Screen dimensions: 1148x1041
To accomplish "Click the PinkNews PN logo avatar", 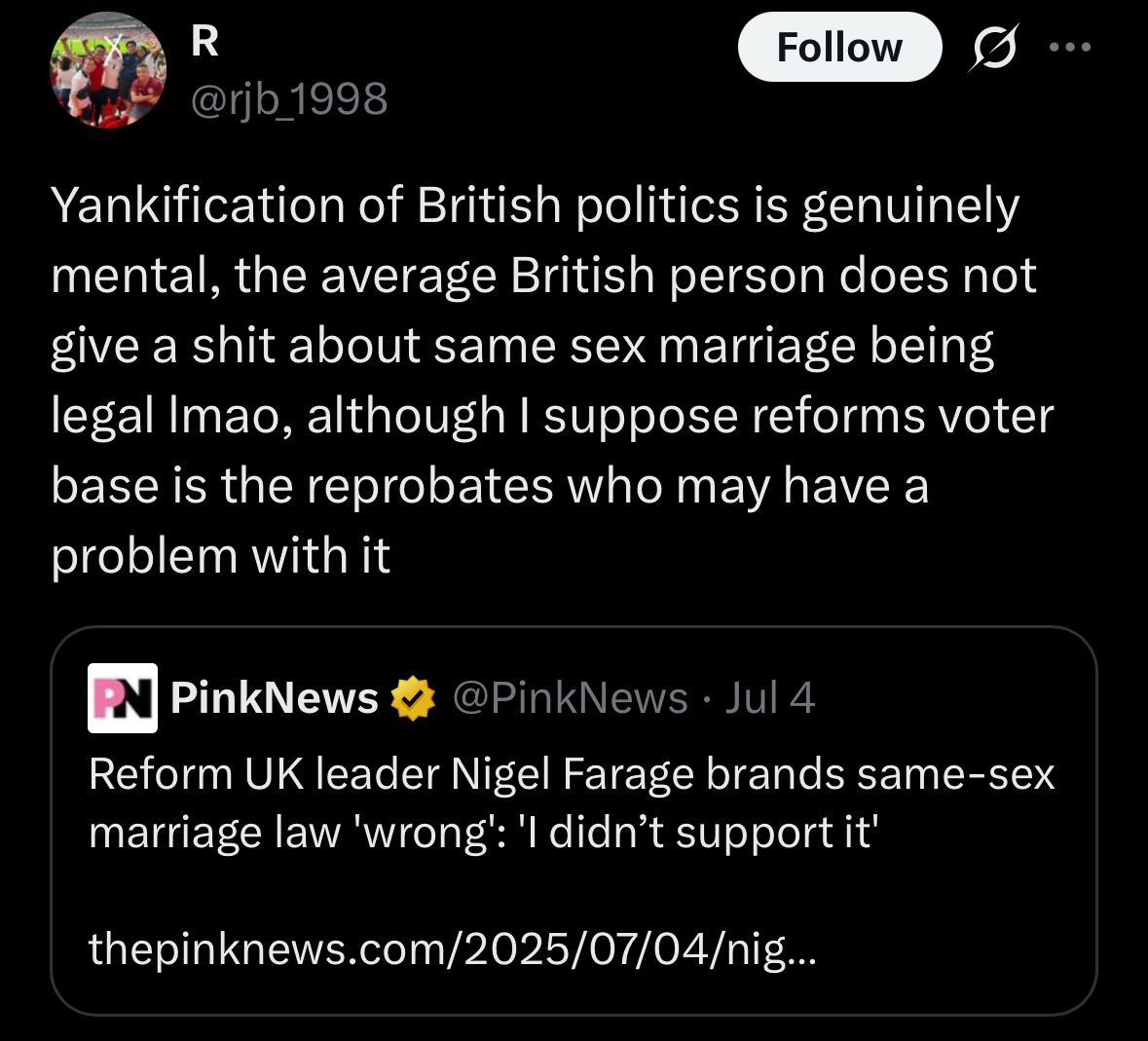I will click(x=123, y=697).
